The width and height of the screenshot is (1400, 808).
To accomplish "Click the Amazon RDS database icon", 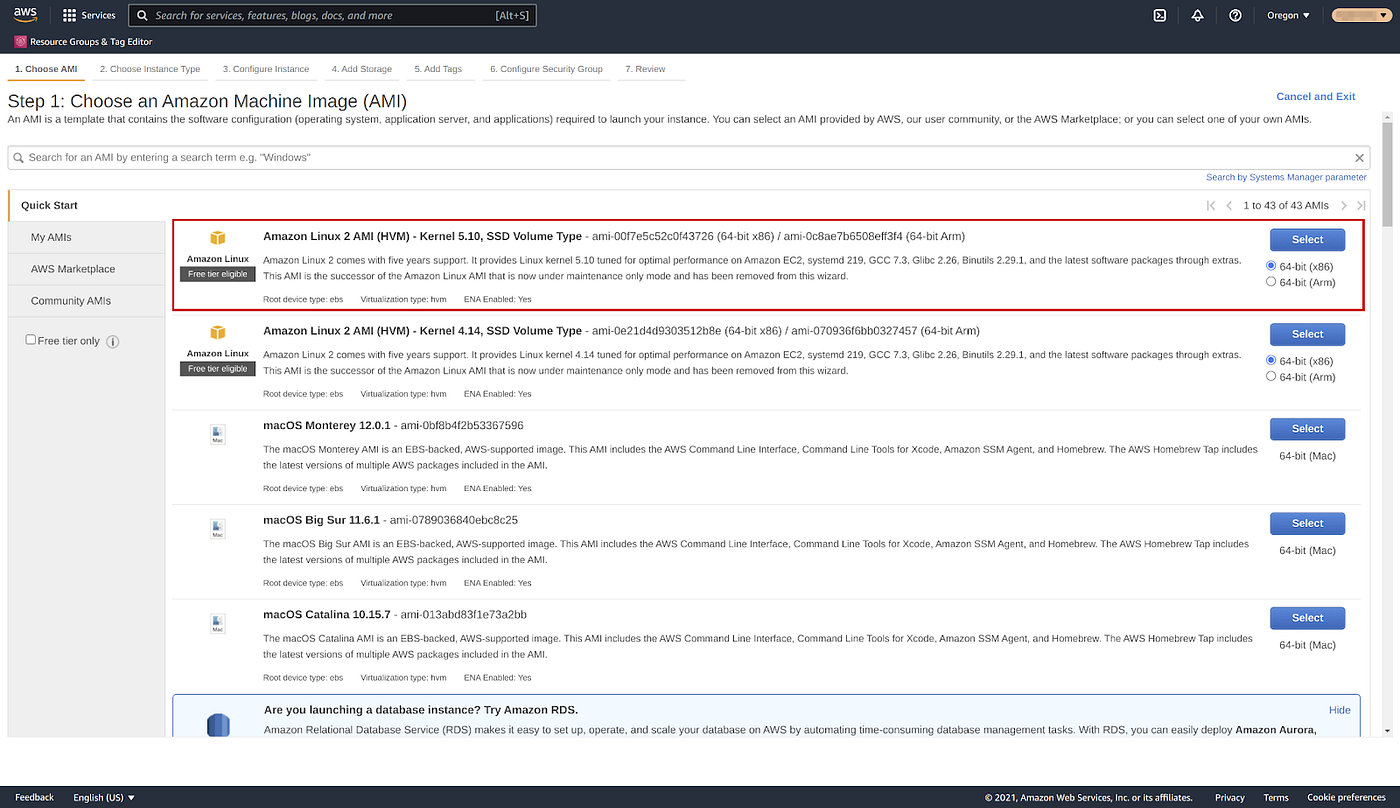I will tap(218, 725).
